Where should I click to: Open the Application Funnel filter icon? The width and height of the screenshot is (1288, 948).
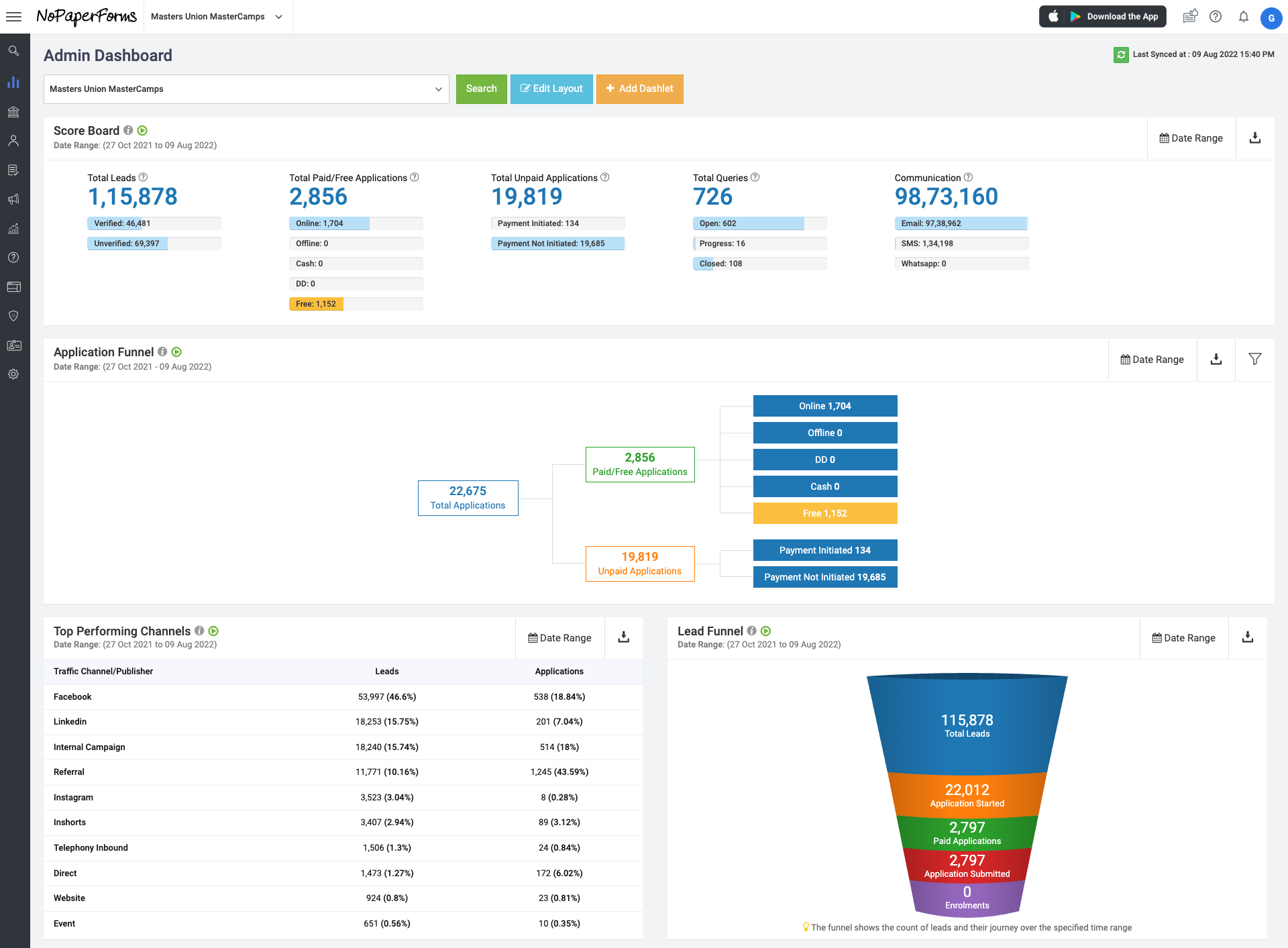pyautogui.click(x=1254, y=360)
